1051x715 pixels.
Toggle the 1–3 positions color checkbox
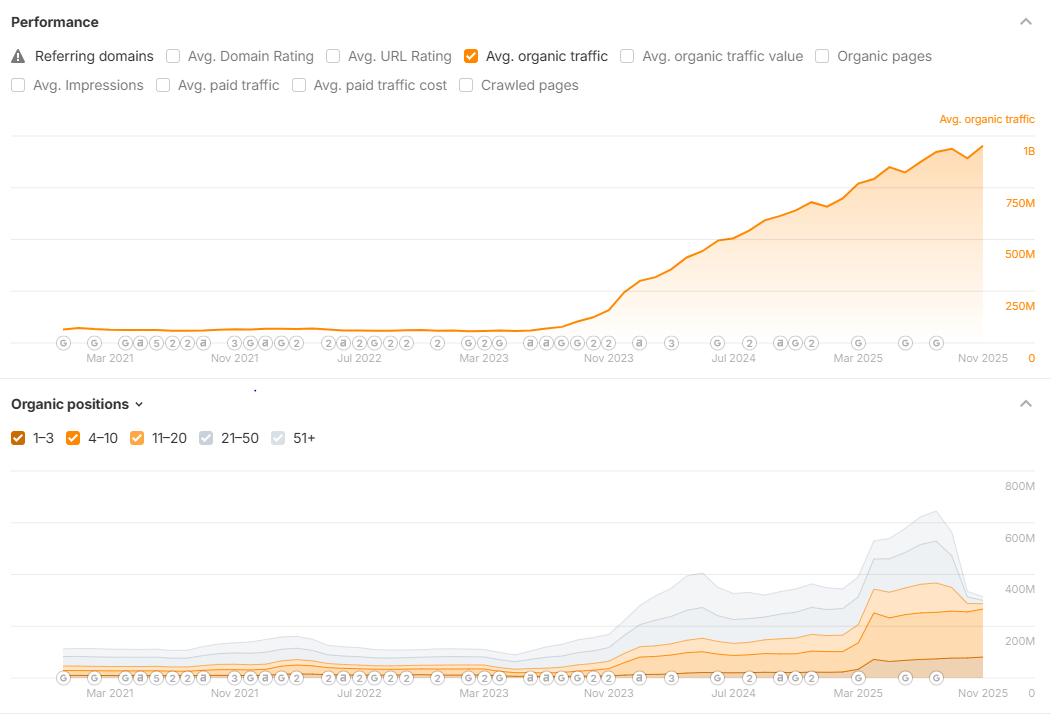tap(18, 438)
